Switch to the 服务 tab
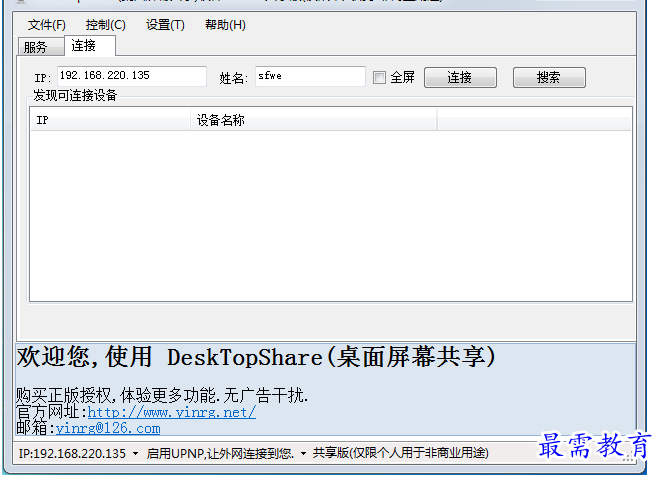 tap(41, 47)
